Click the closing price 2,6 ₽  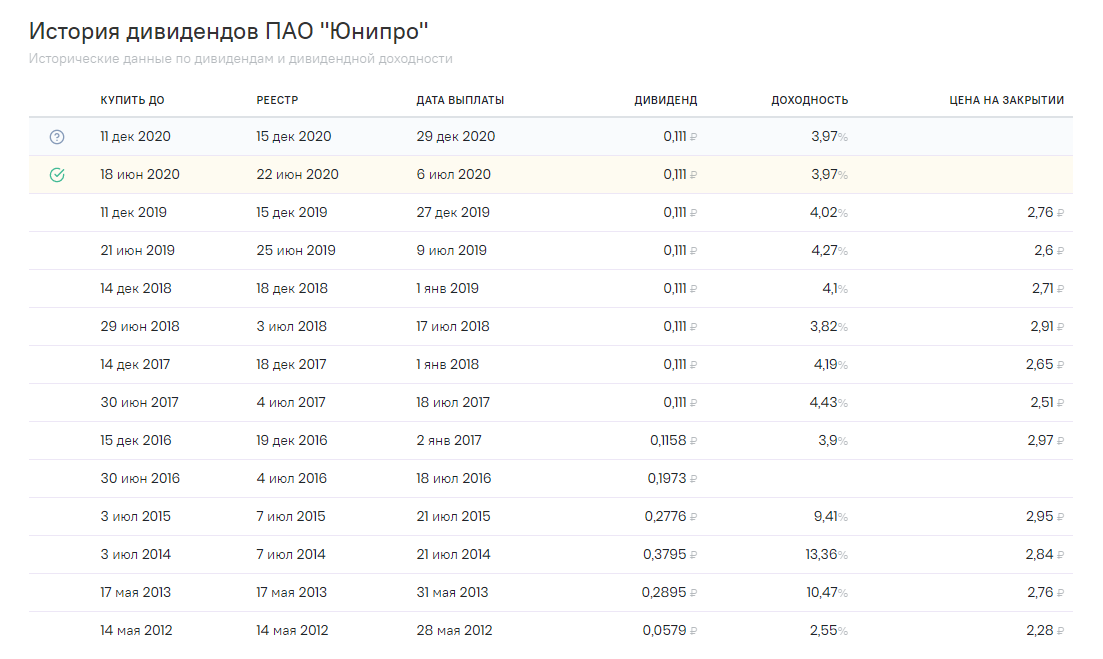(1049, 250)
